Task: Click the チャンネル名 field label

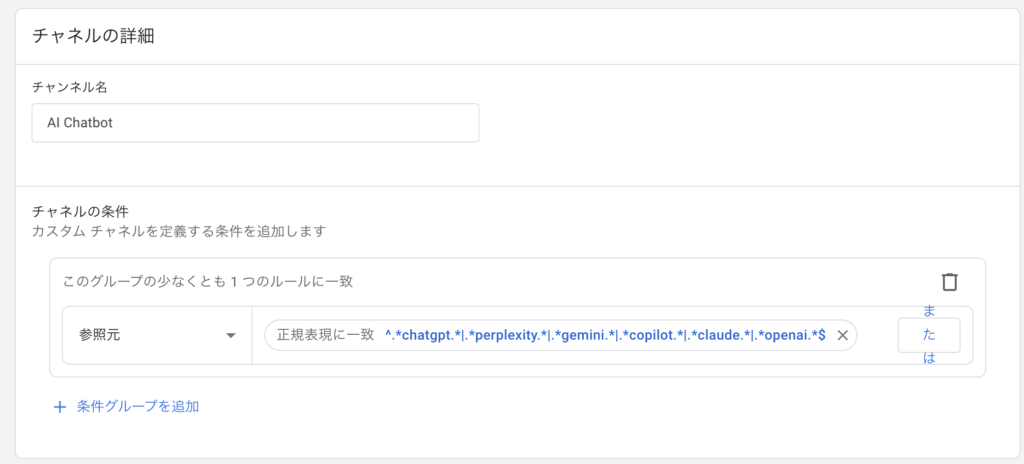Action: (x=70, y=87)
